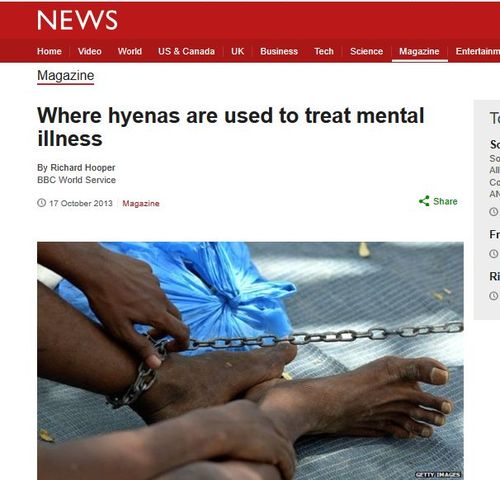Click the article headline about hyenas
The image size is (500, 480).
(x=231, y=127)
